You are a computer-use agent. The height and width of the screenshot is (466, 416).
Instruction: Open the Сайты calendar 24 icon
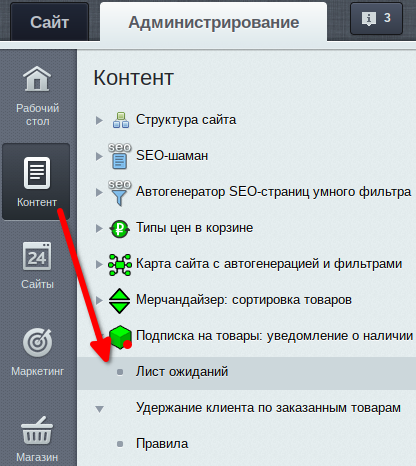37,256
